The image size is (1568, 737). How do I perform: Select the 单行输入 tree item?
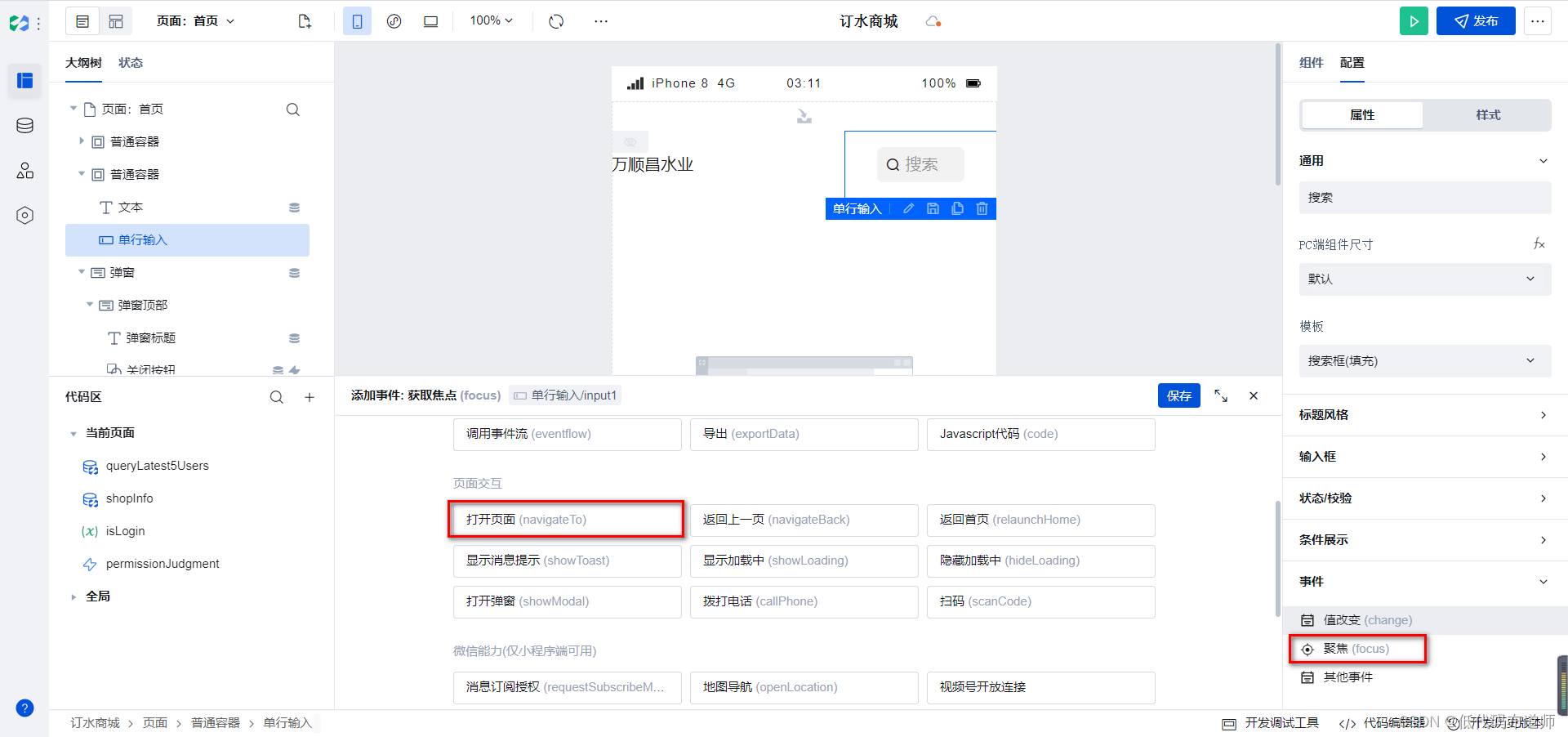point(187,240)
